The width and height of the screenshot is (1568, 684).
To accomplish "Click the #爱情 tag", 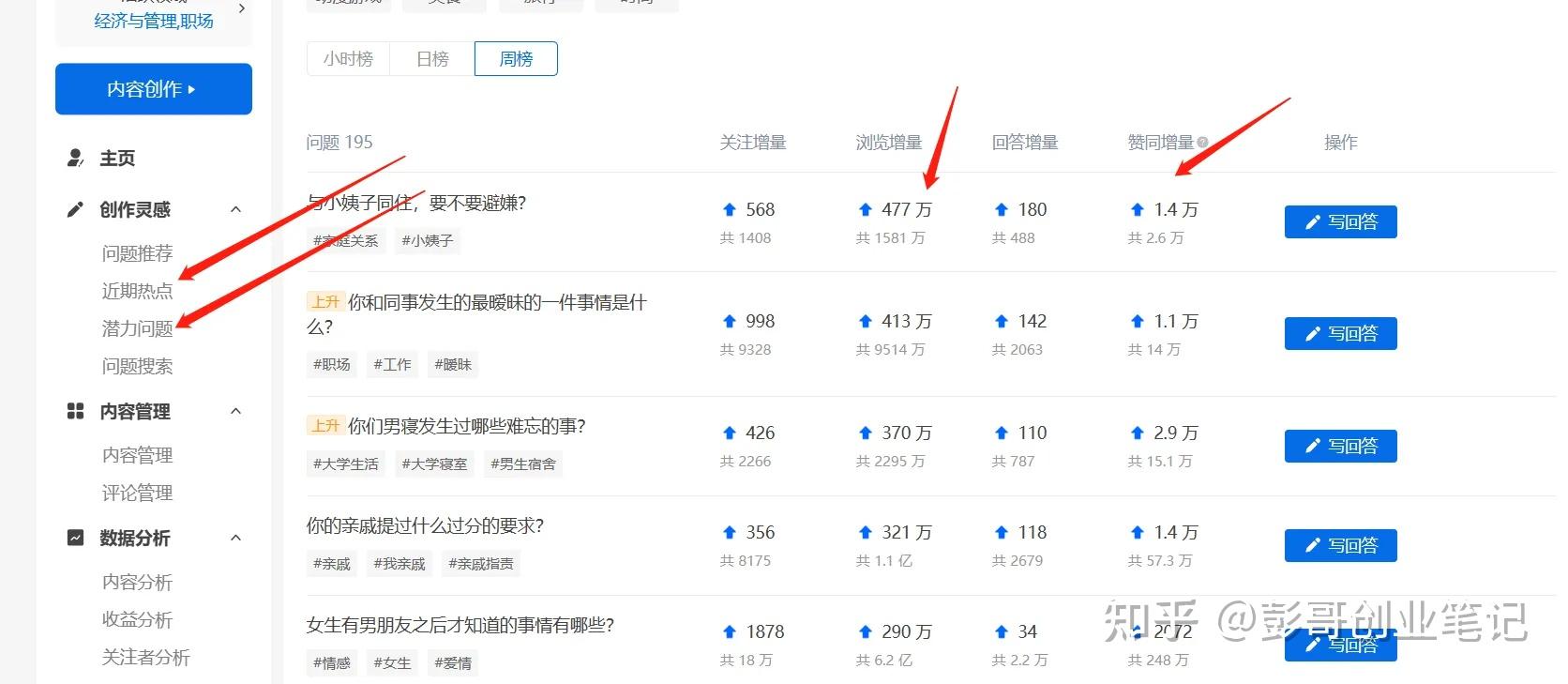I will (x=453, y=663).
